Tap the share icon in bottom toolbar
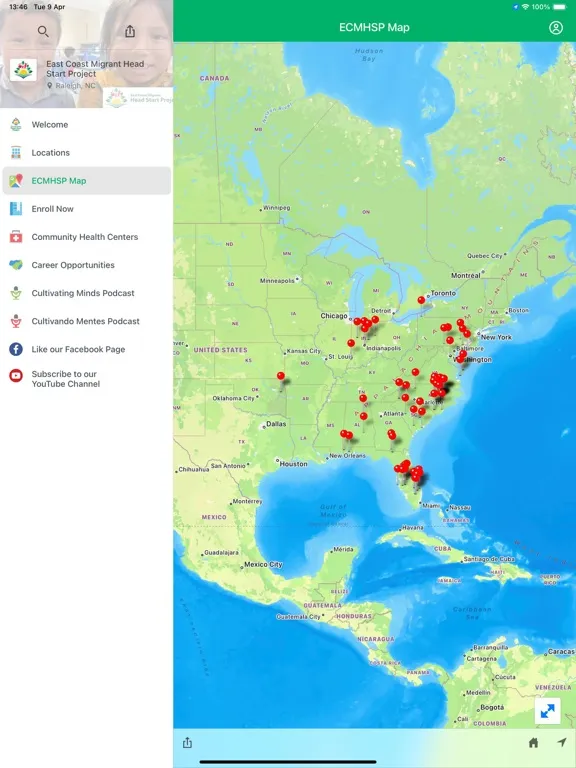Image resolution: width=576 pixels, height=768 pixels. (x=187, y=743)
